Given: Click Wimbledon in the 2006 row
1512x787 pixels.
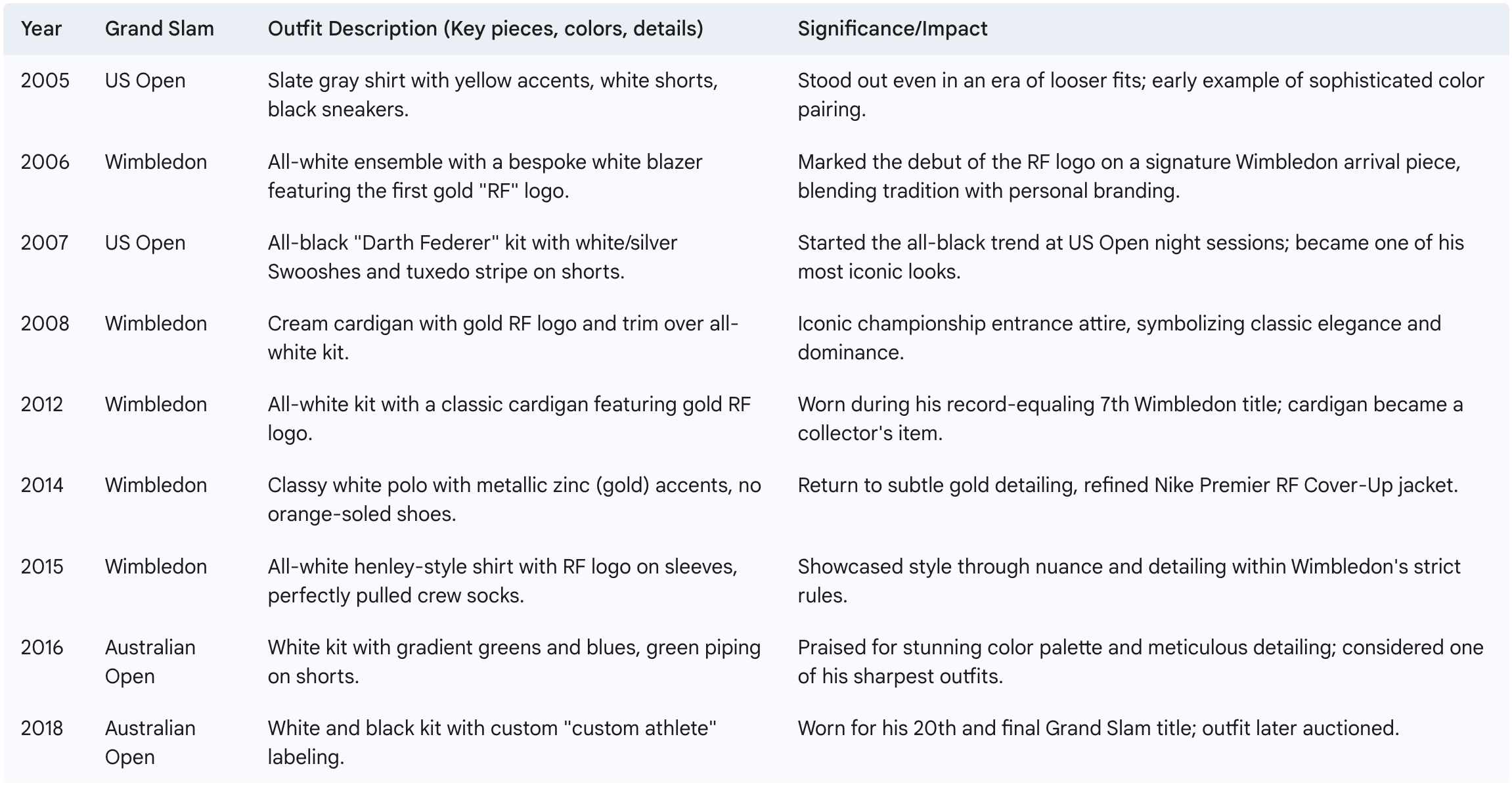Looking at the screenshot, I should coord(156,162).
